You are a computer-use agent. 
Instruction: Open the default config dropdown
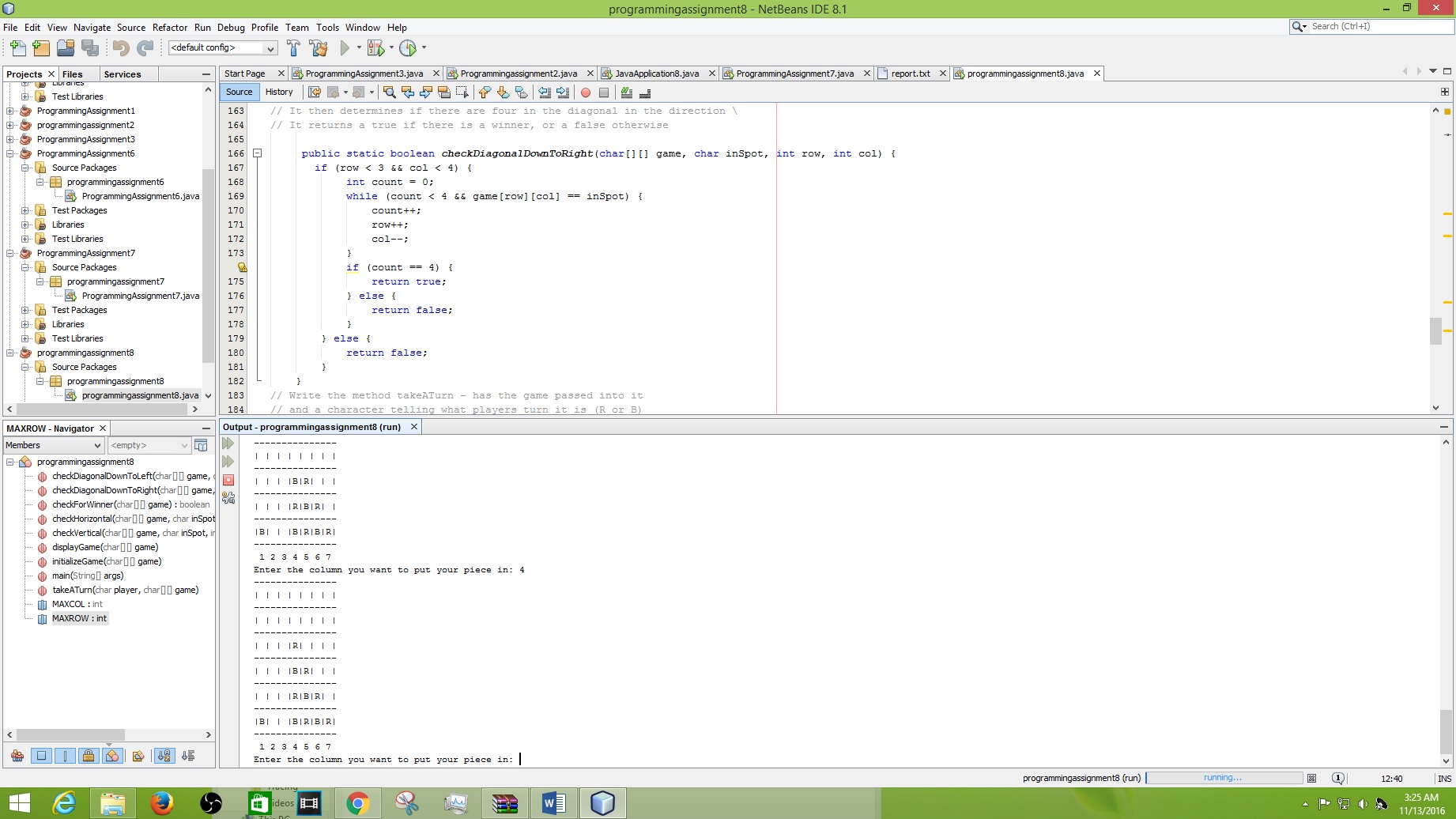223,48
